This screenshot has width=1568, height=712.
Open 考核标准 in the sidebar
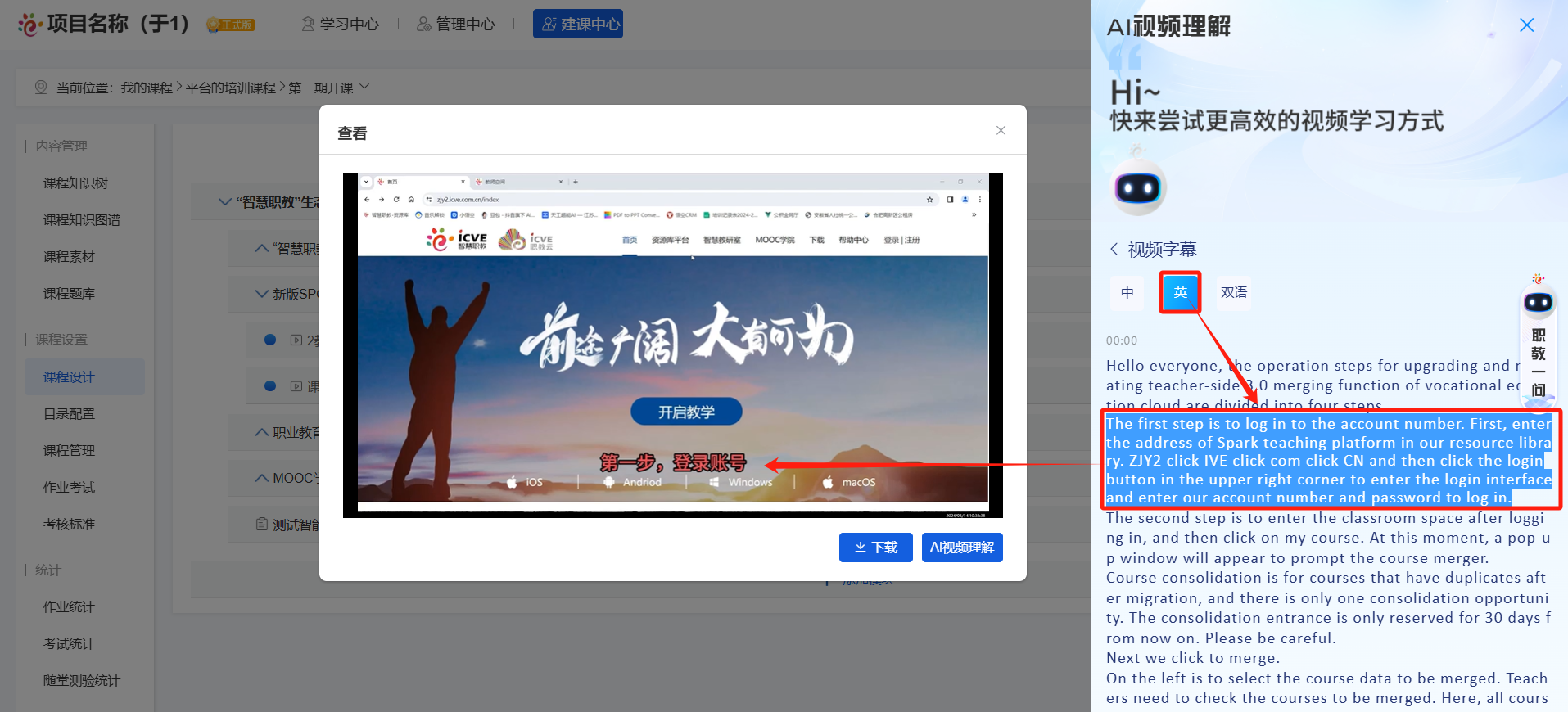pos(69,525)
